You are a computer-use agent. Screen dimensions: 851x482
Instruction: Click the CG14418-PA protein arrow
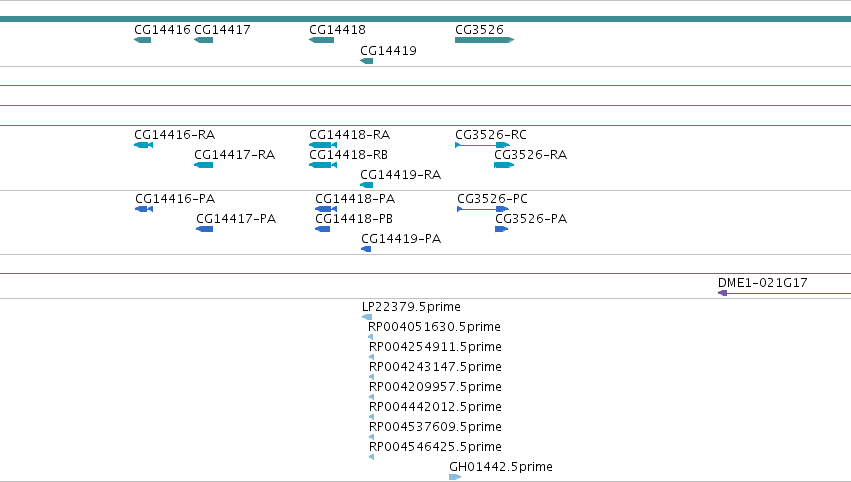coord(326,209)
